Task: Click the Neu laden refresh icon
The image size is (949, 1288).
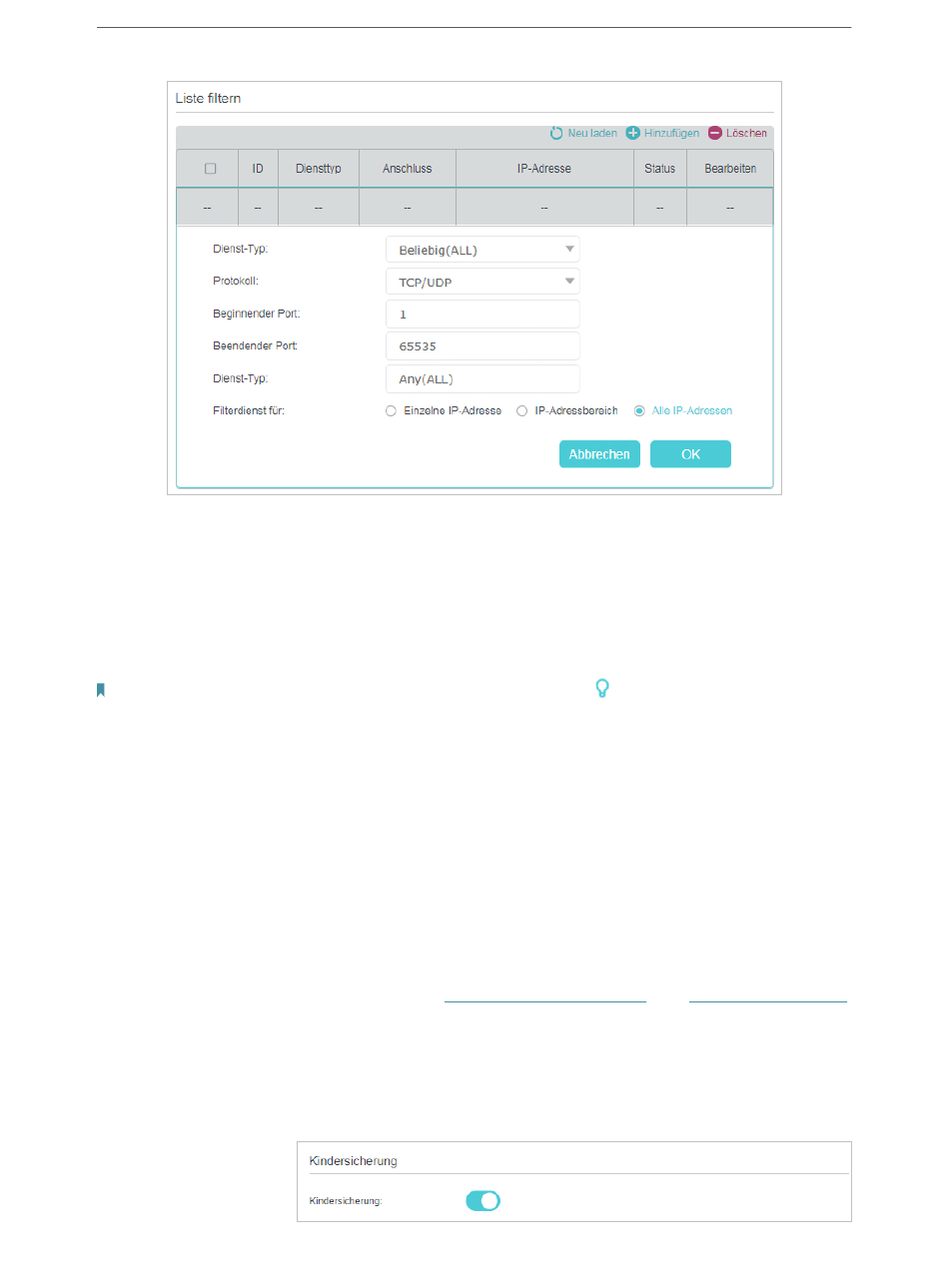Action: [556, 133]
